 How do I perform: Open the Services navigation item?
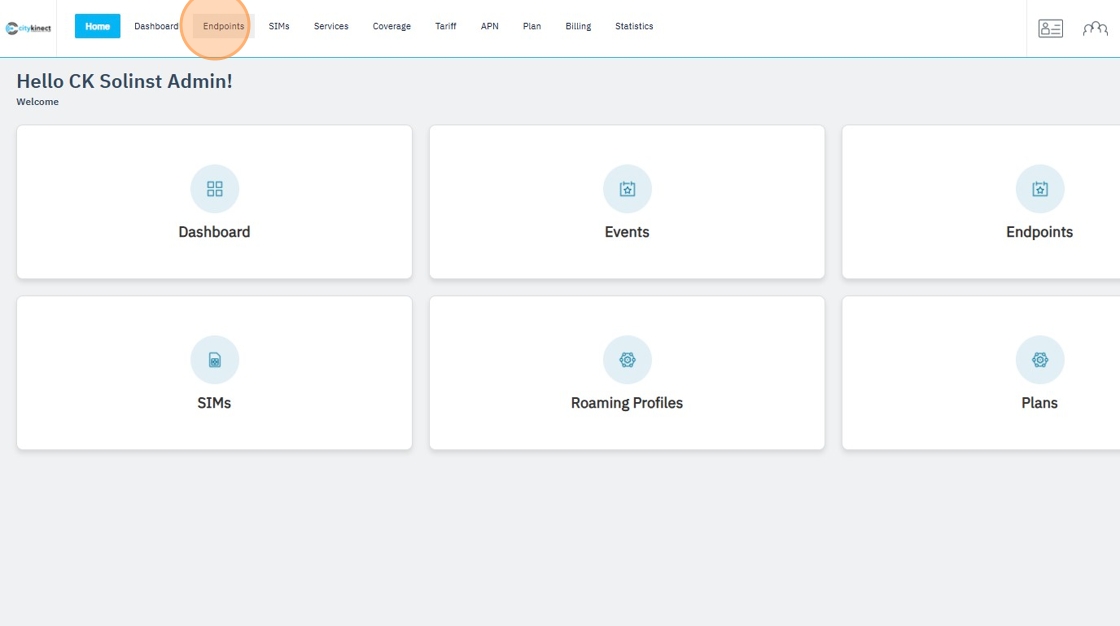tap(331, 26)
